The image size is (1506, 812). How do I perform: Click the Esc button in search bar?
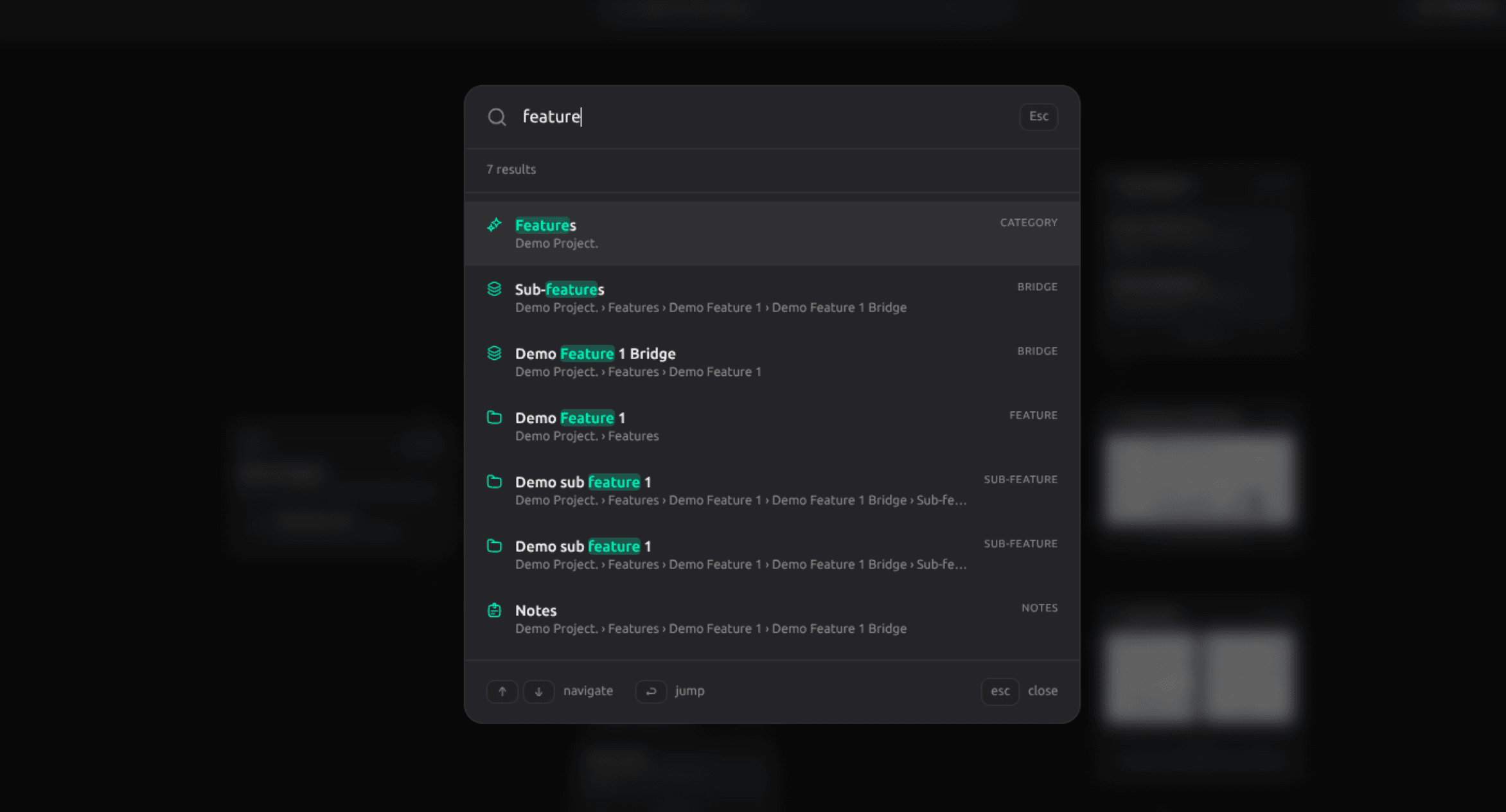click(1038, 116)
